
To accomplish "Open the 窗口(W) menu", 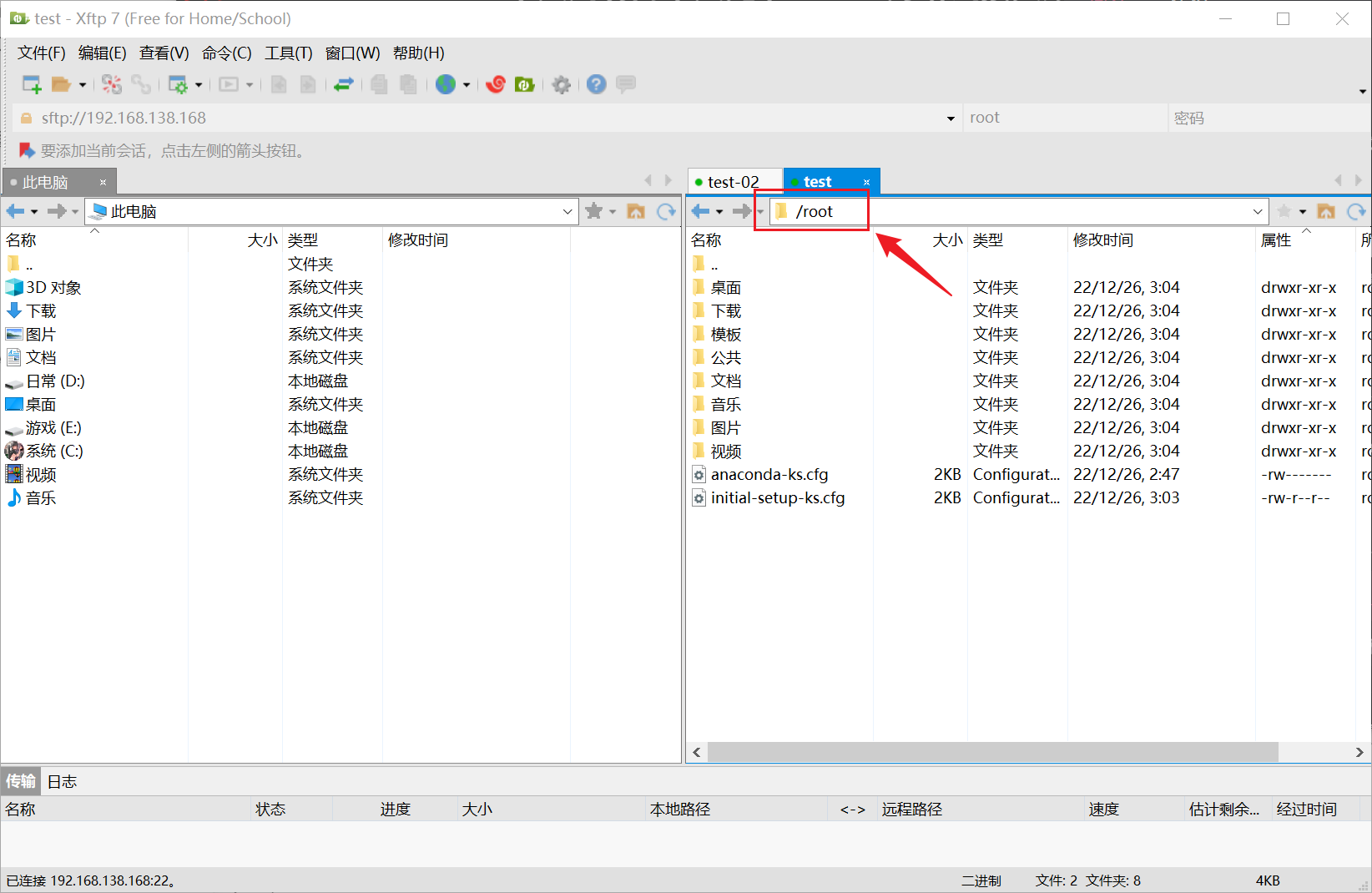I will coord(352,53).
